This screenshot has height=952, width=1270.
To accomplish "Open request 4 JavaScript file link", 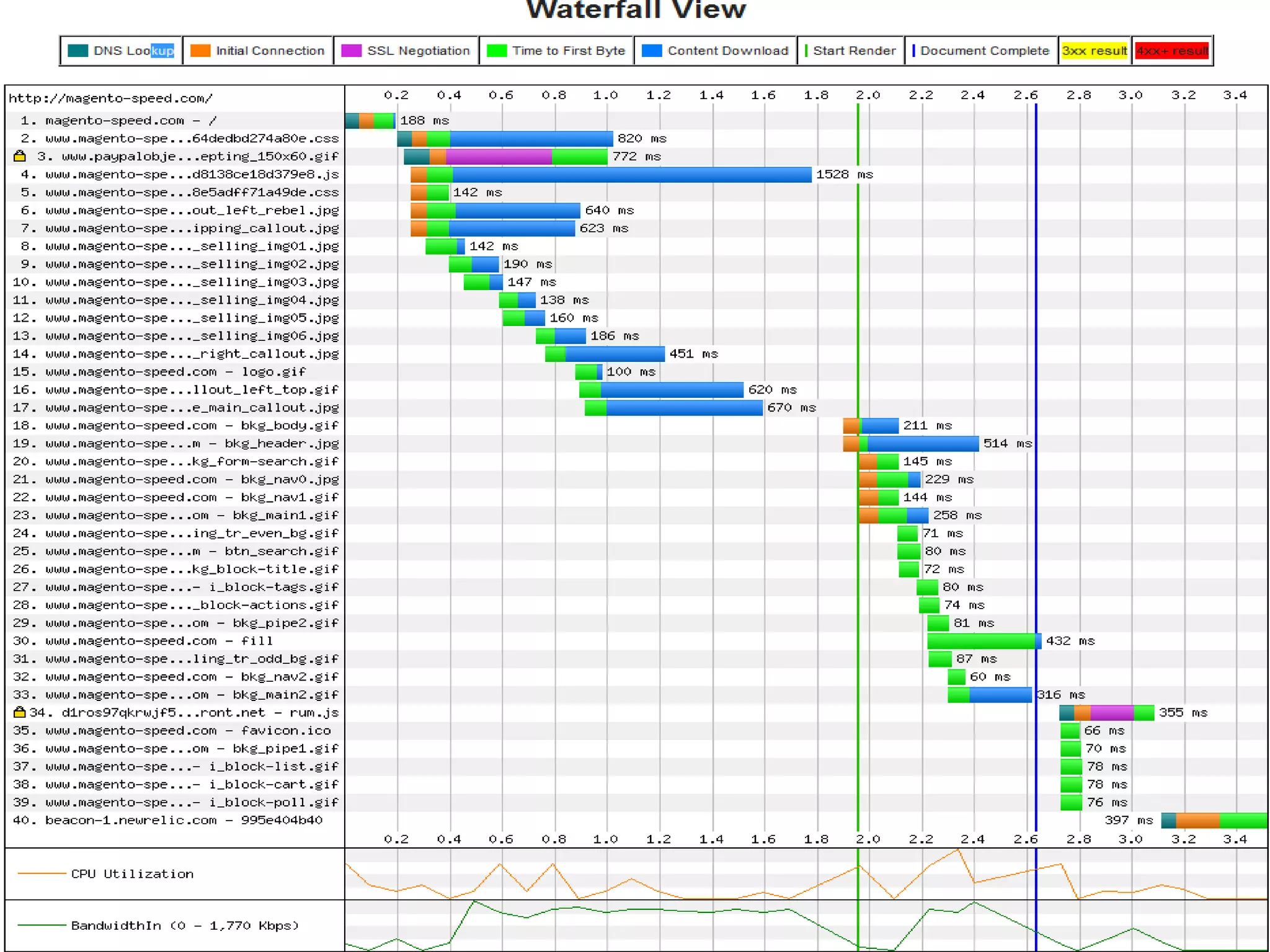I will tap(192, 175).
